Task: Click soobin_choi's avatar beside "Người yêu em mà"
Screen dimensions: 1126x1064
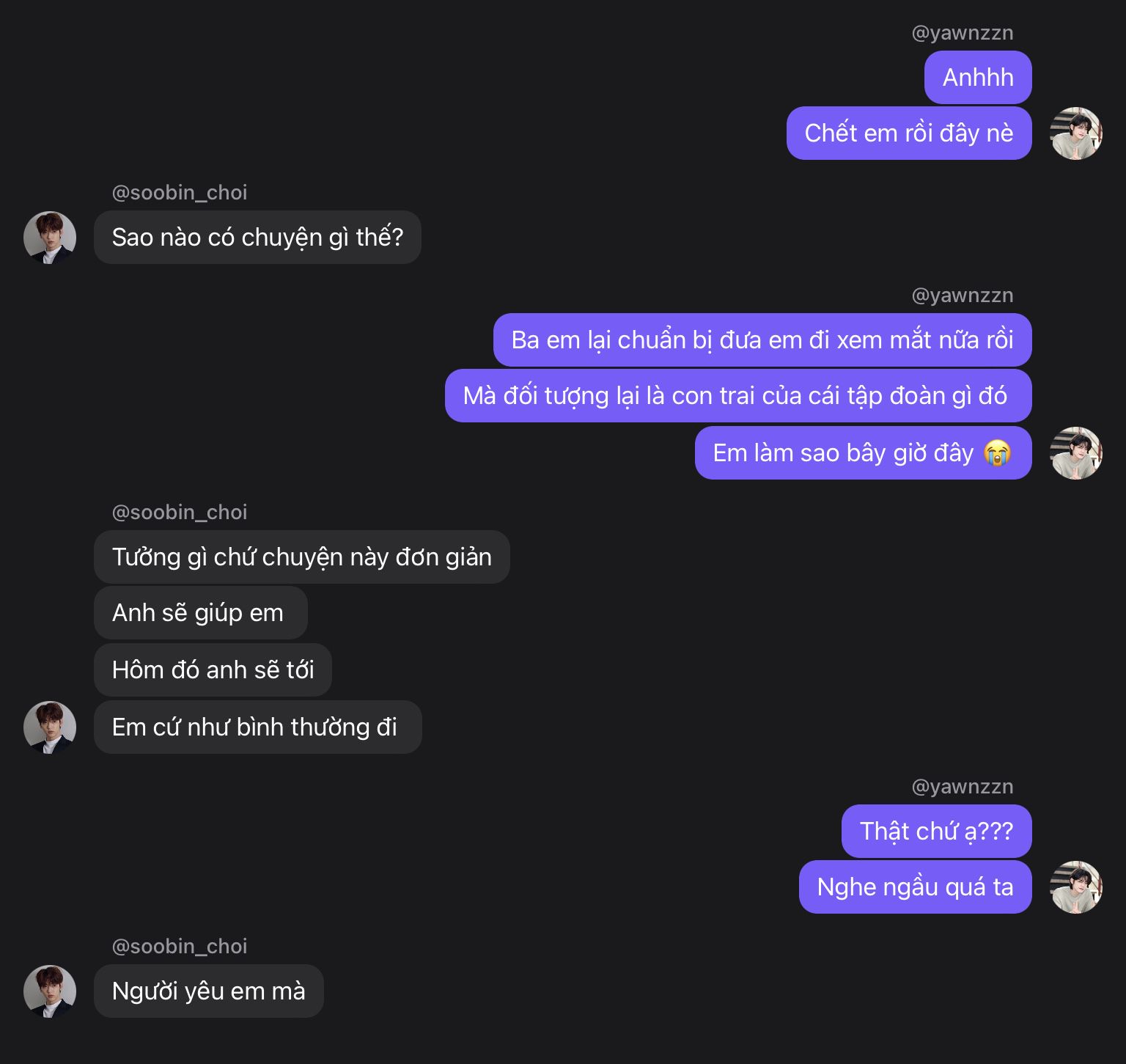Action: (x=50, y=991)
